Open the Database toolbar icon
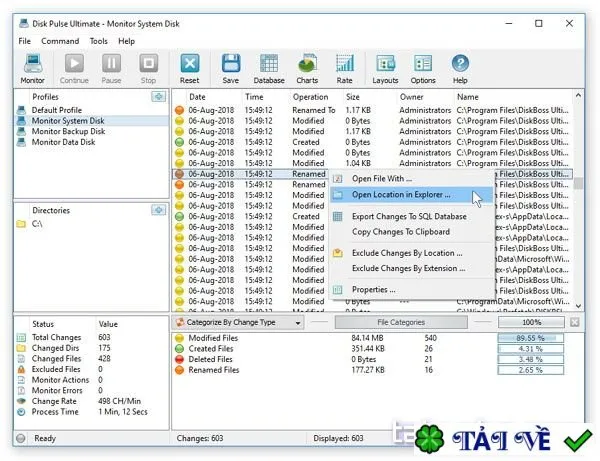 [269, 64]
